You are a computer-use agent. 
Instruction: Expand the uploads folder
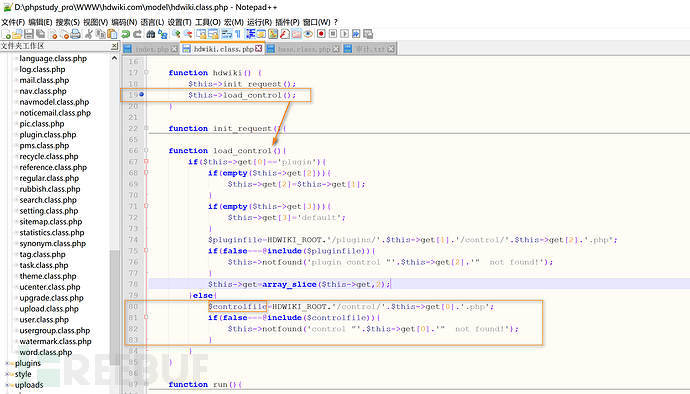point(7,385)
